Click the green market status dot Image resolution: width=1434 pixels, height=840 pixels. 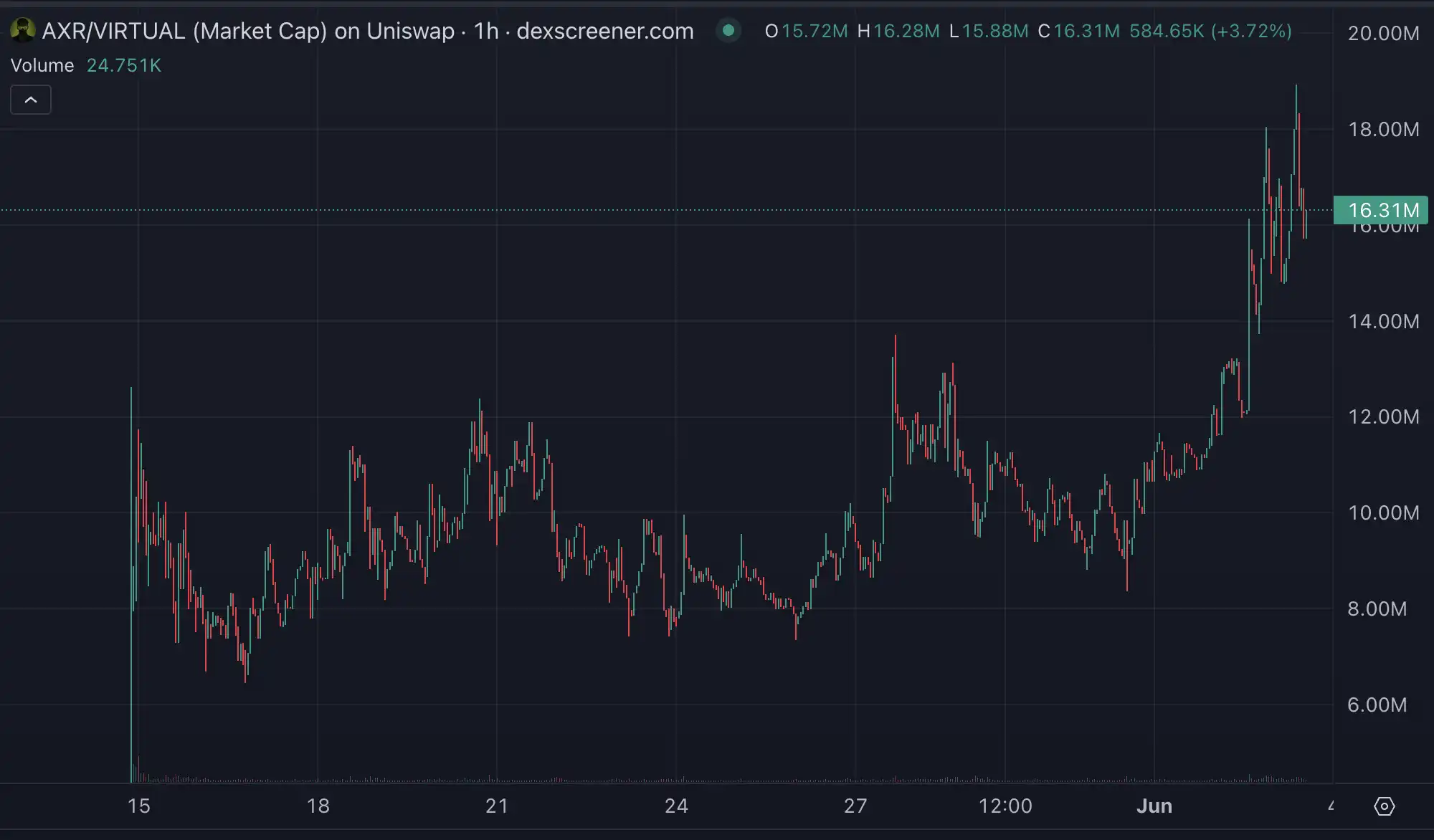point(728,31)
